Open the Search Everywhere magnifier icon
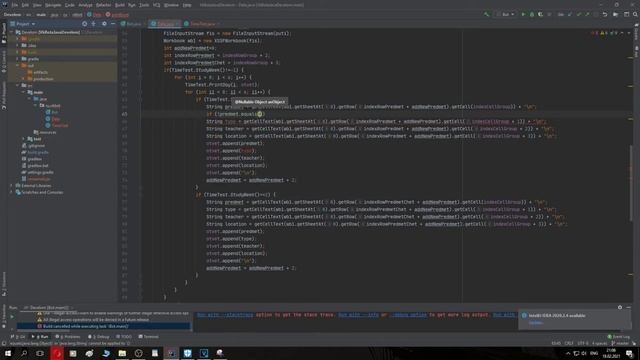This screenshot has width=640, height=360. [x=635, y=14]
